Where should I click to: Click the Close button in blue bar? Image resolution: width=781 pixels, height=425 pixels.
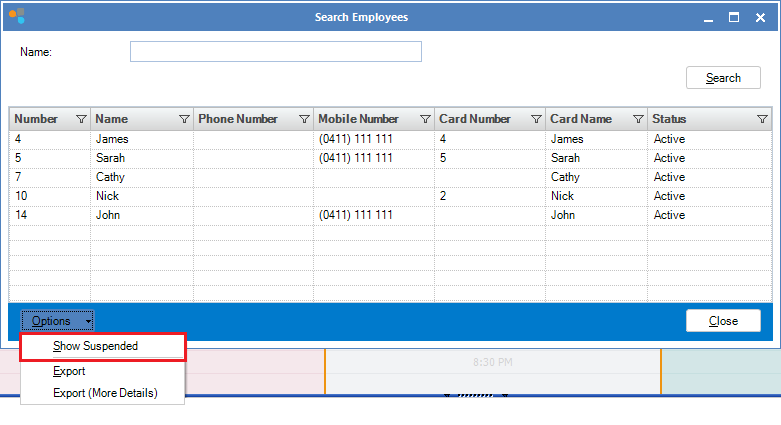tap(723, 321)
